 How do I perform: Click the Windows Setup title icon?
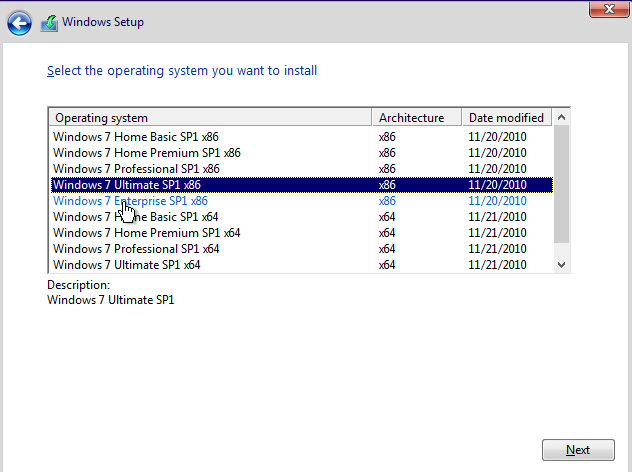pos(49,21)
